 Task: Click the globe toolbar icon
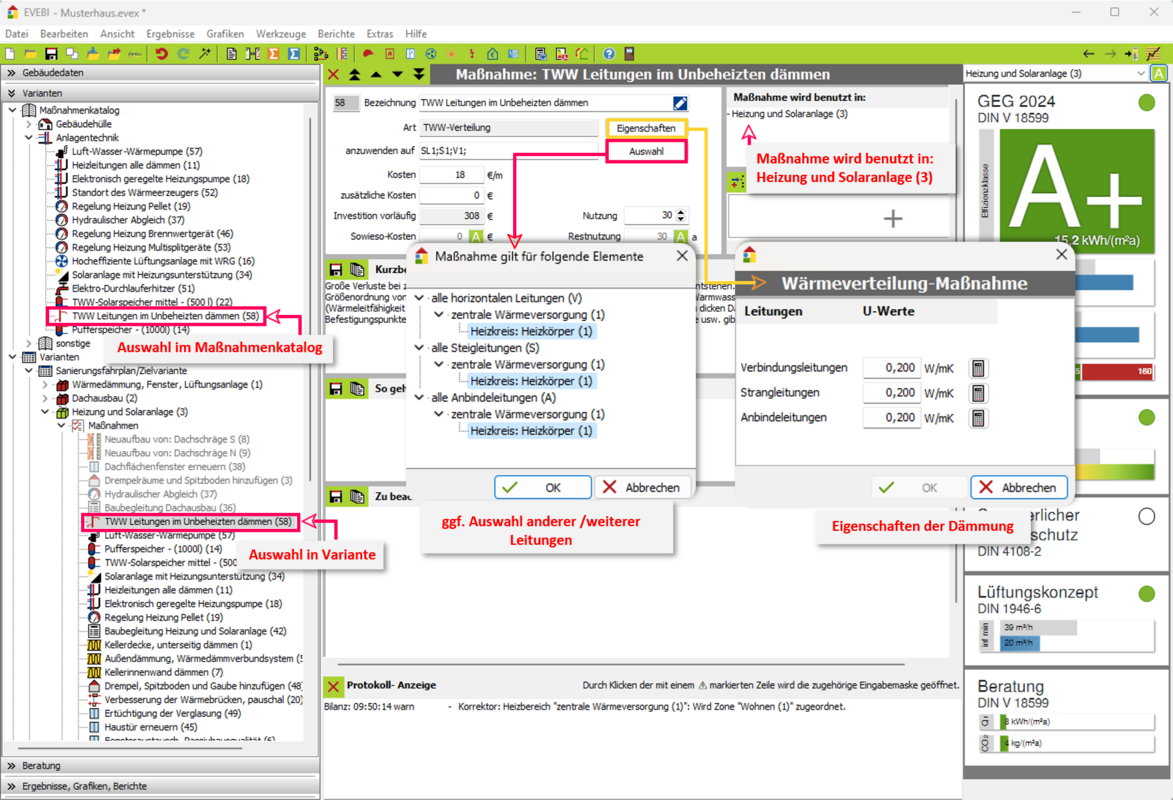coord(431,54)
